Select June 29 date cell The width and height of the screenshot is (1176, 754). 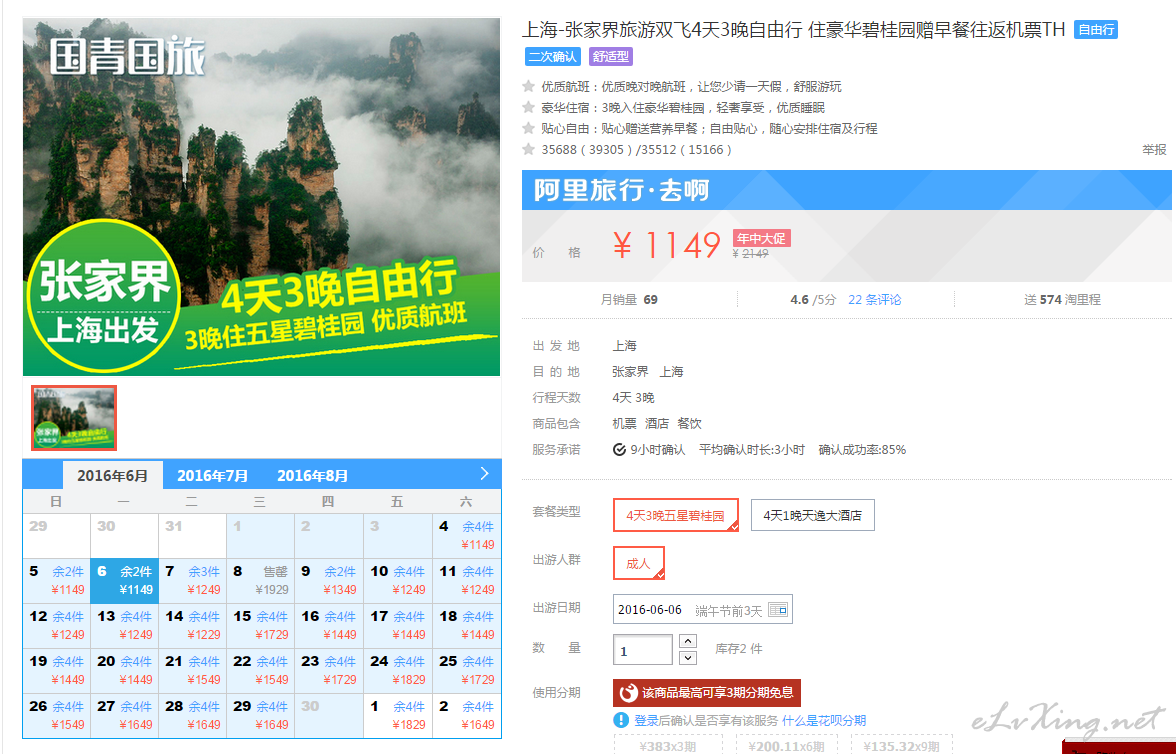pos(261,716)
